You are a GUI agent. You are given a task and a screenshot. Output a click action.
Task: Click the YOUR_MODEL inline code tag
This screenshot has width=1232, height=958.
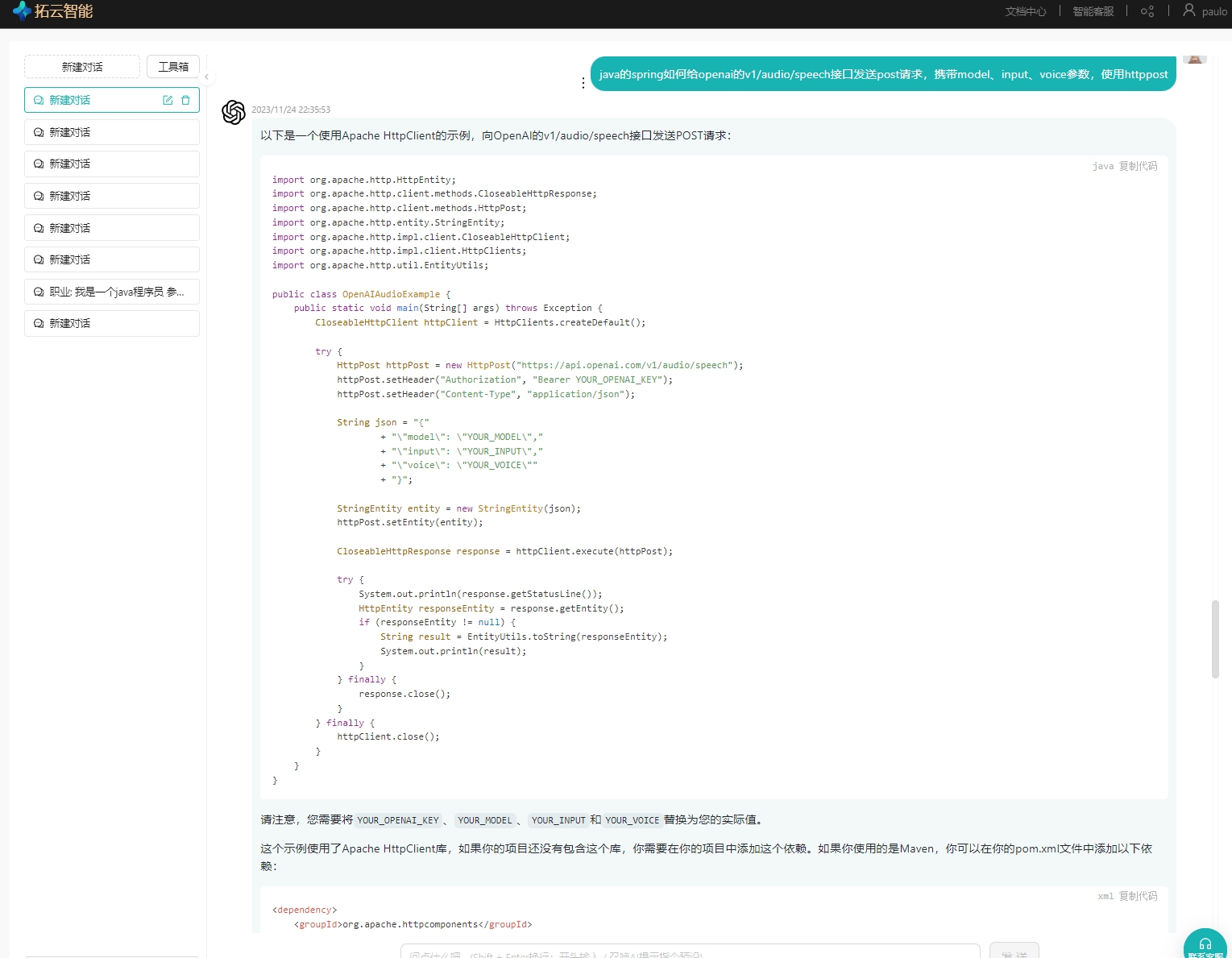(x=485, y=820)
